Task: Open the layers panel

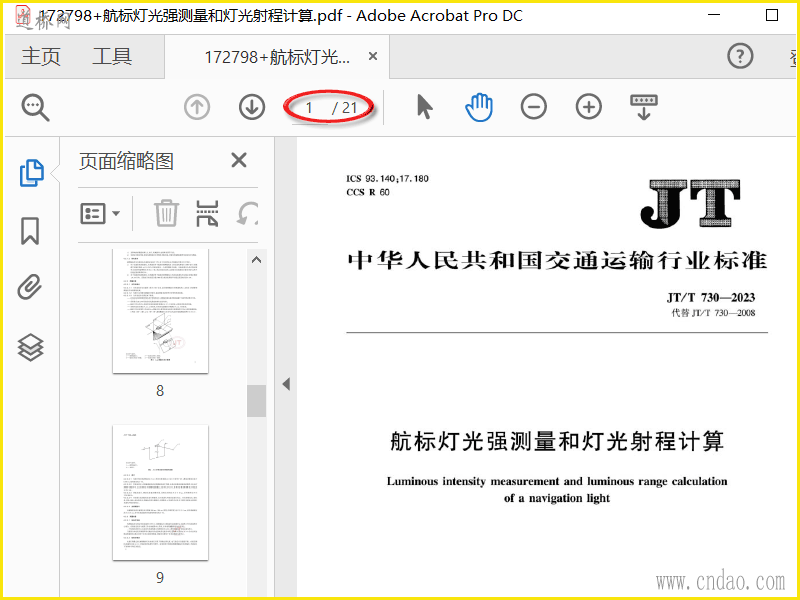Action: click(31, 347)
